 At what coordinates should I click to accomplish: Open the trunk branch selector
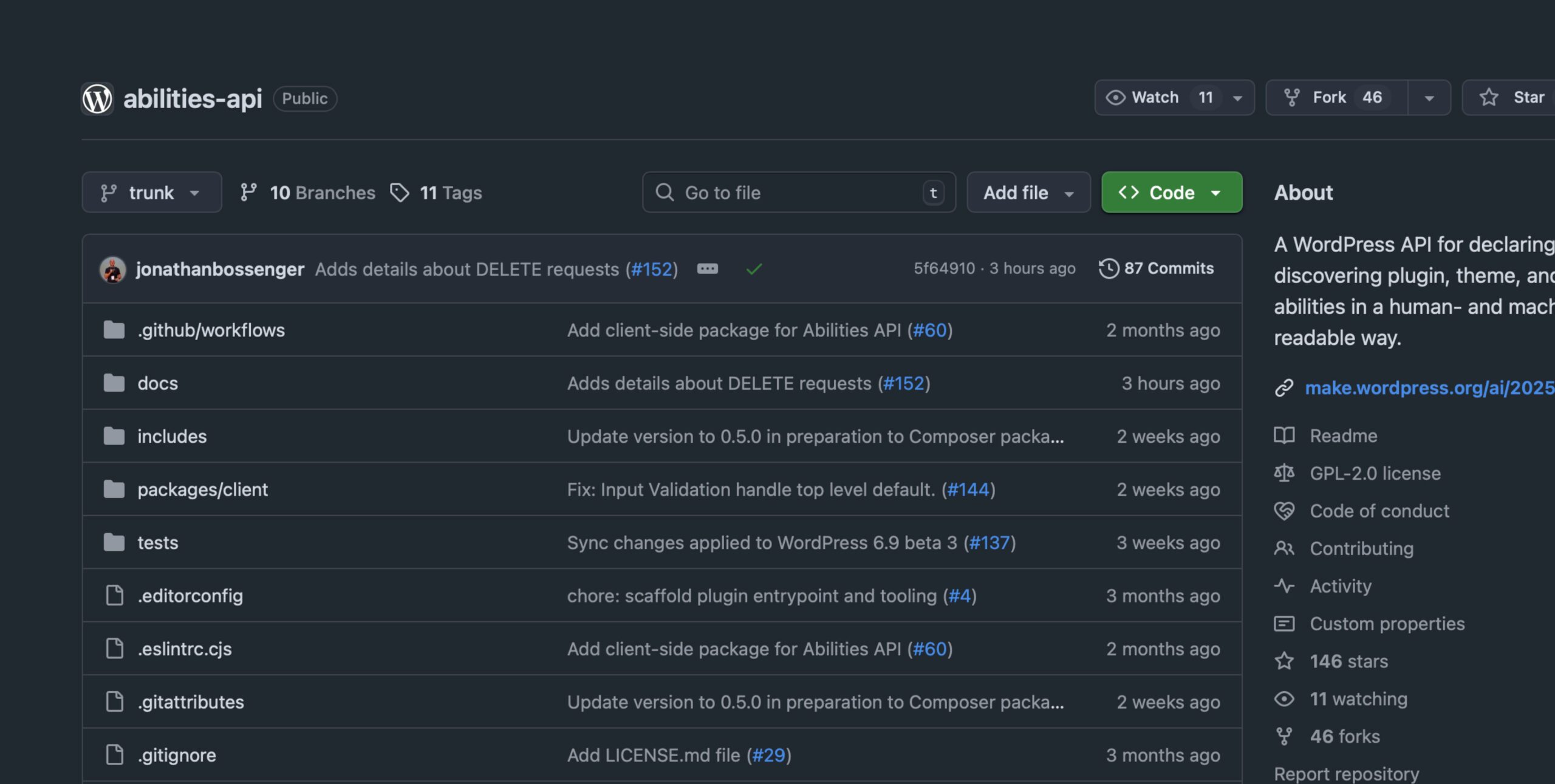[x=151, y=193]
